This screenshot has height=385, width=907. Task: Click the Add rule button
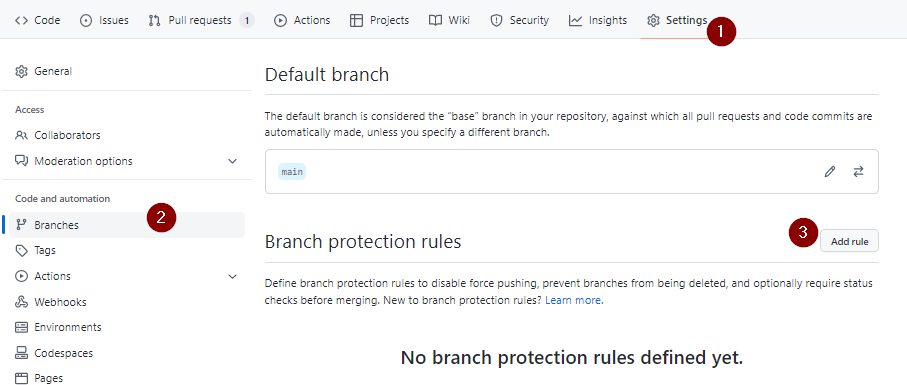(x=849, y=241)
